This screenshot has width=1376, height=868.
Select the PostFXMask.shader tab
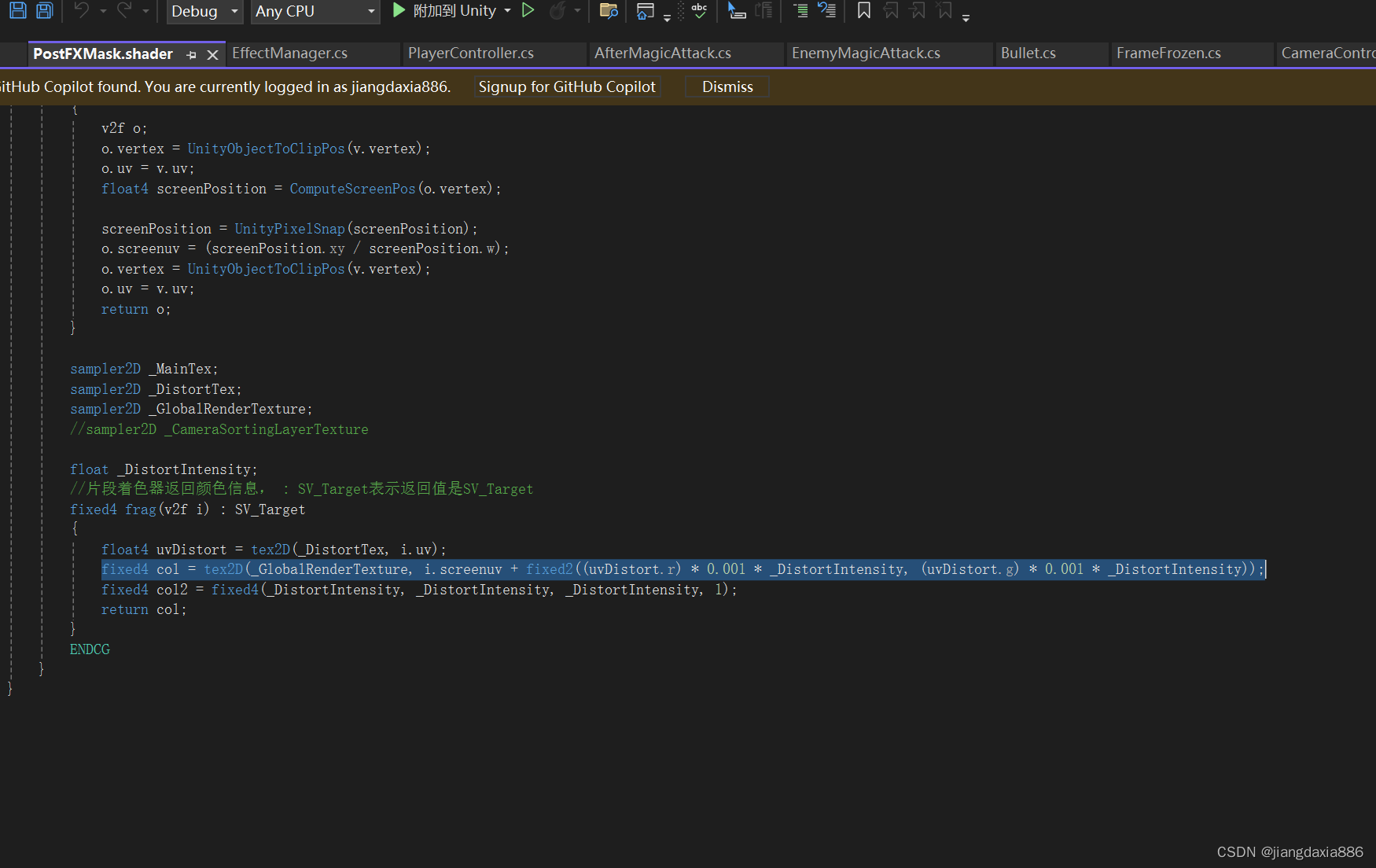click(x=103, y=53)
